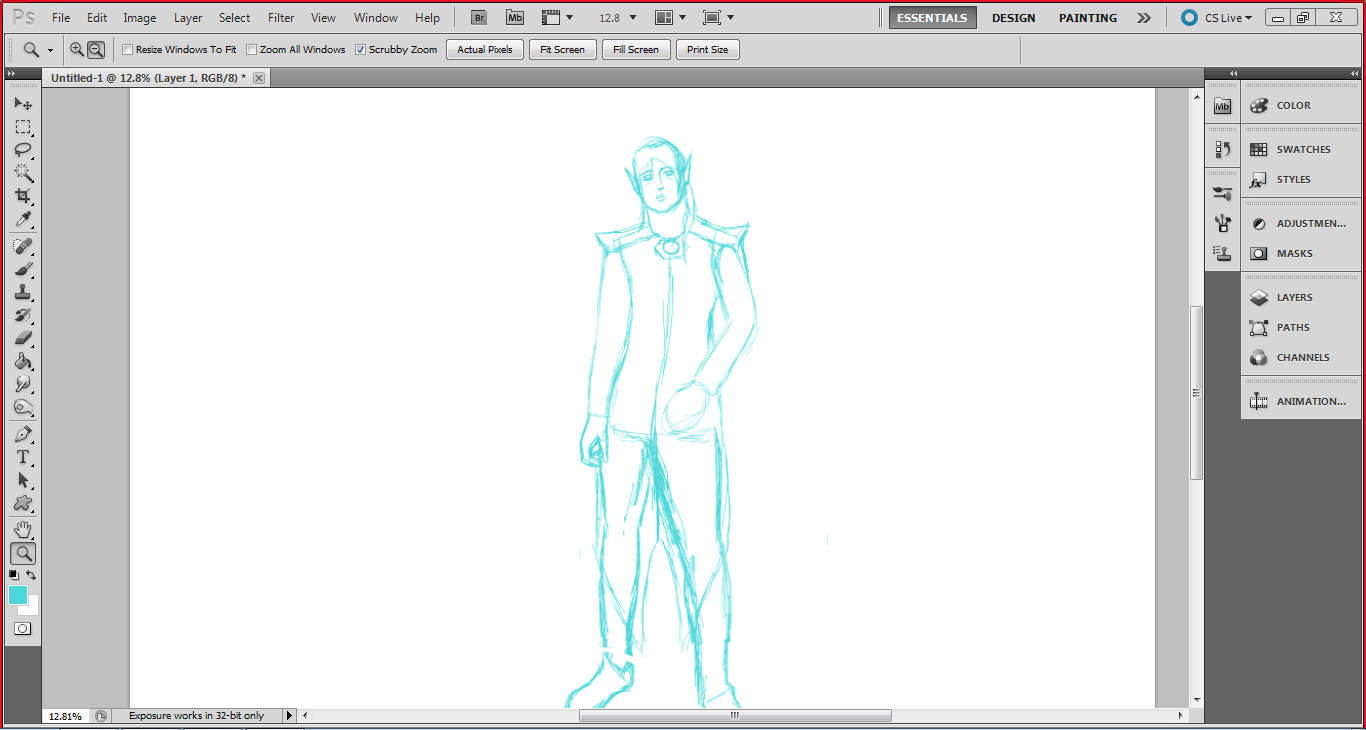1366x730 pixels.
Task: Expand the toolbox to two columns
Action: click(x=11, y=74)
